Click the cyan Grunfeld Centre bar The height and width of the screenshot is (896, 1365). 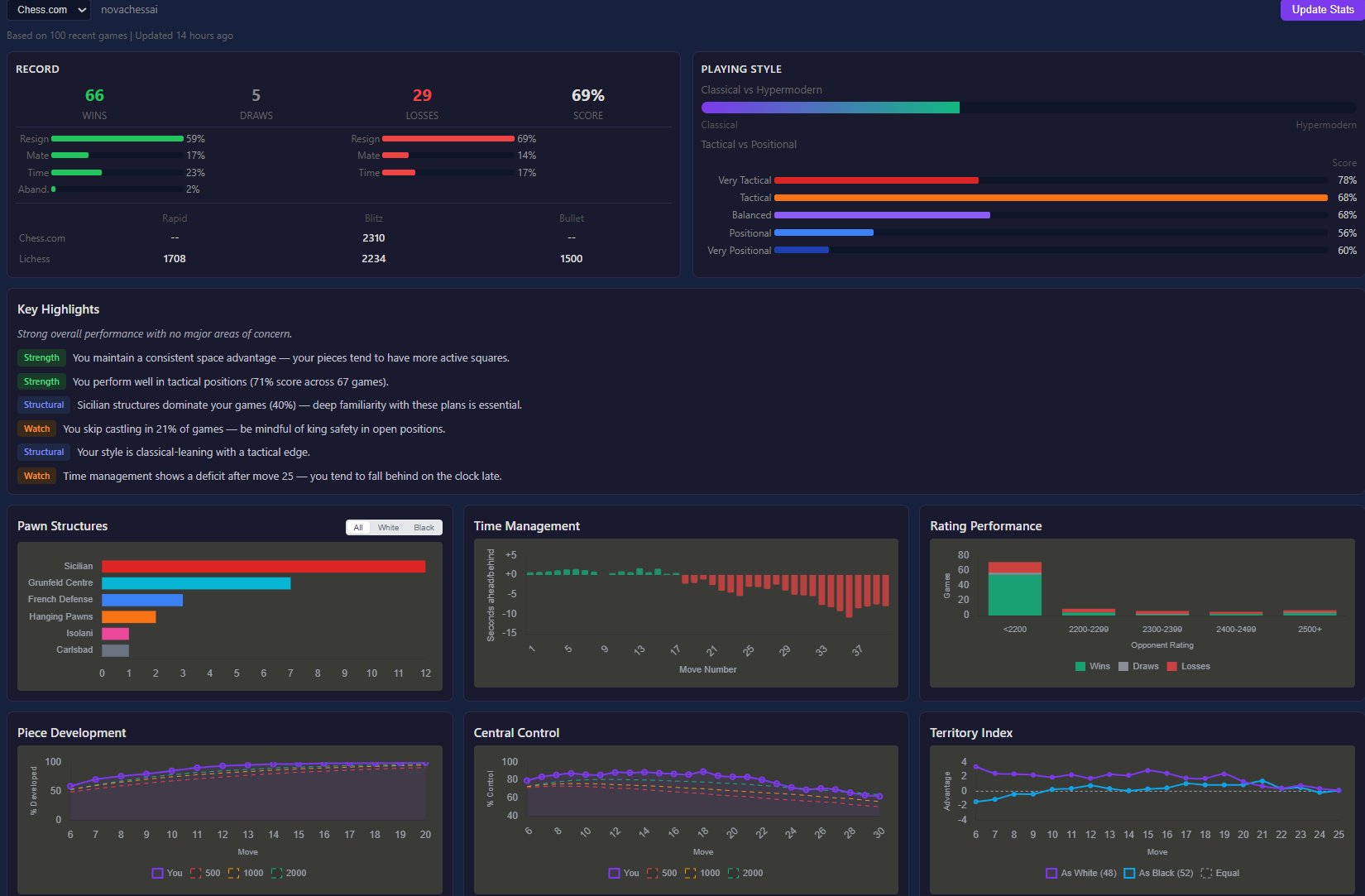(196, 583)
